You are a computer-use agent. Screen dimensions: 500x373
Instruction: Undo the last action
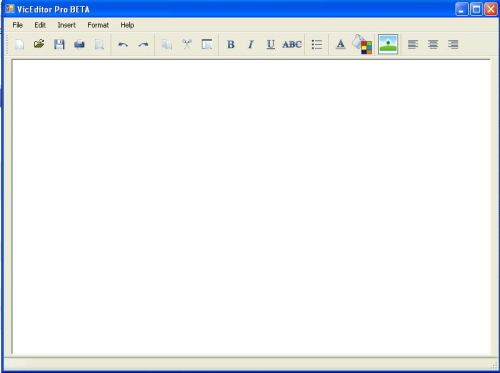click(x=123, y=45)
